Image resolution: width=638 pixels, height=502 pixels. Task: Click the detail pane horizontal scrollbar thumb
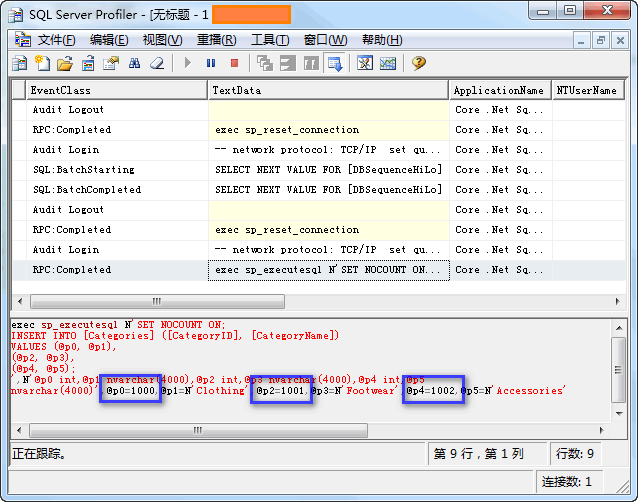click(199, 430)
